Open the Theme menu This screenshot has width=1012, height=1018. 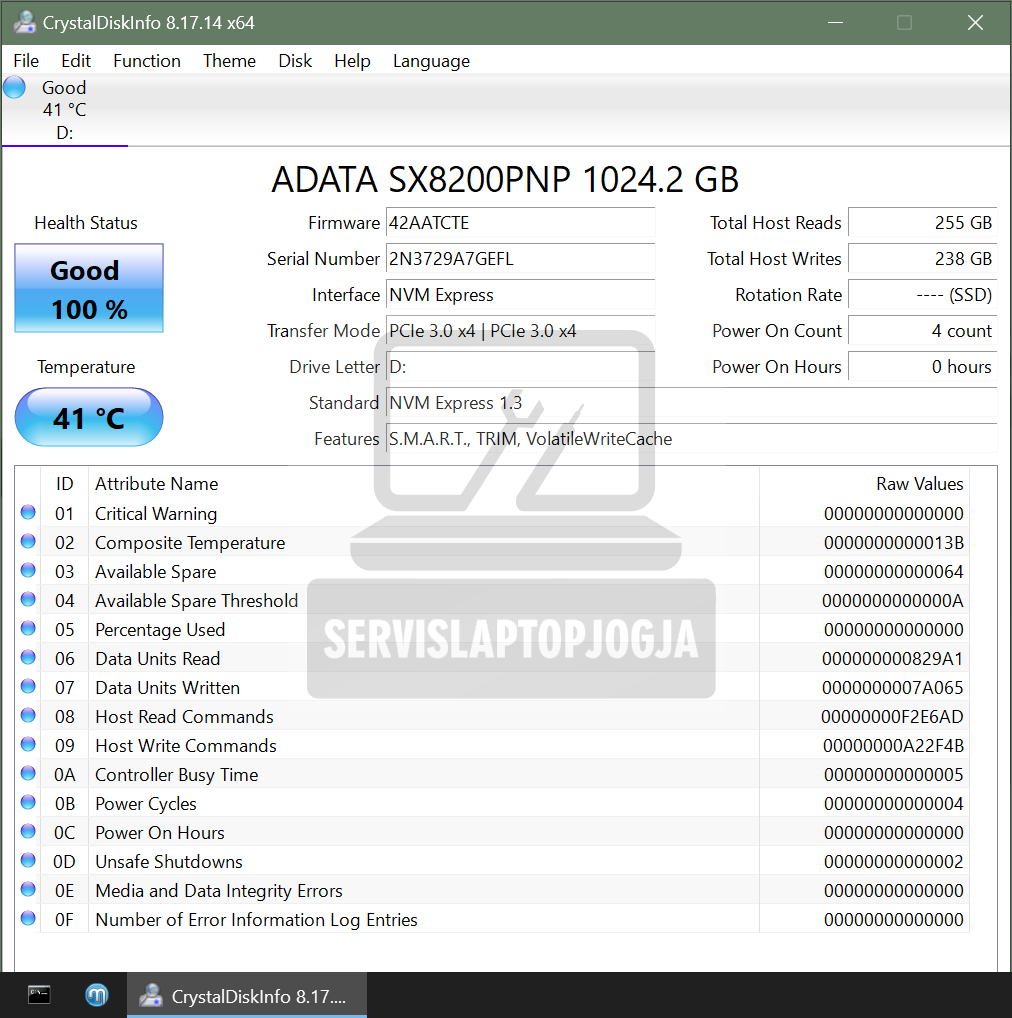(x=229, y=61)
